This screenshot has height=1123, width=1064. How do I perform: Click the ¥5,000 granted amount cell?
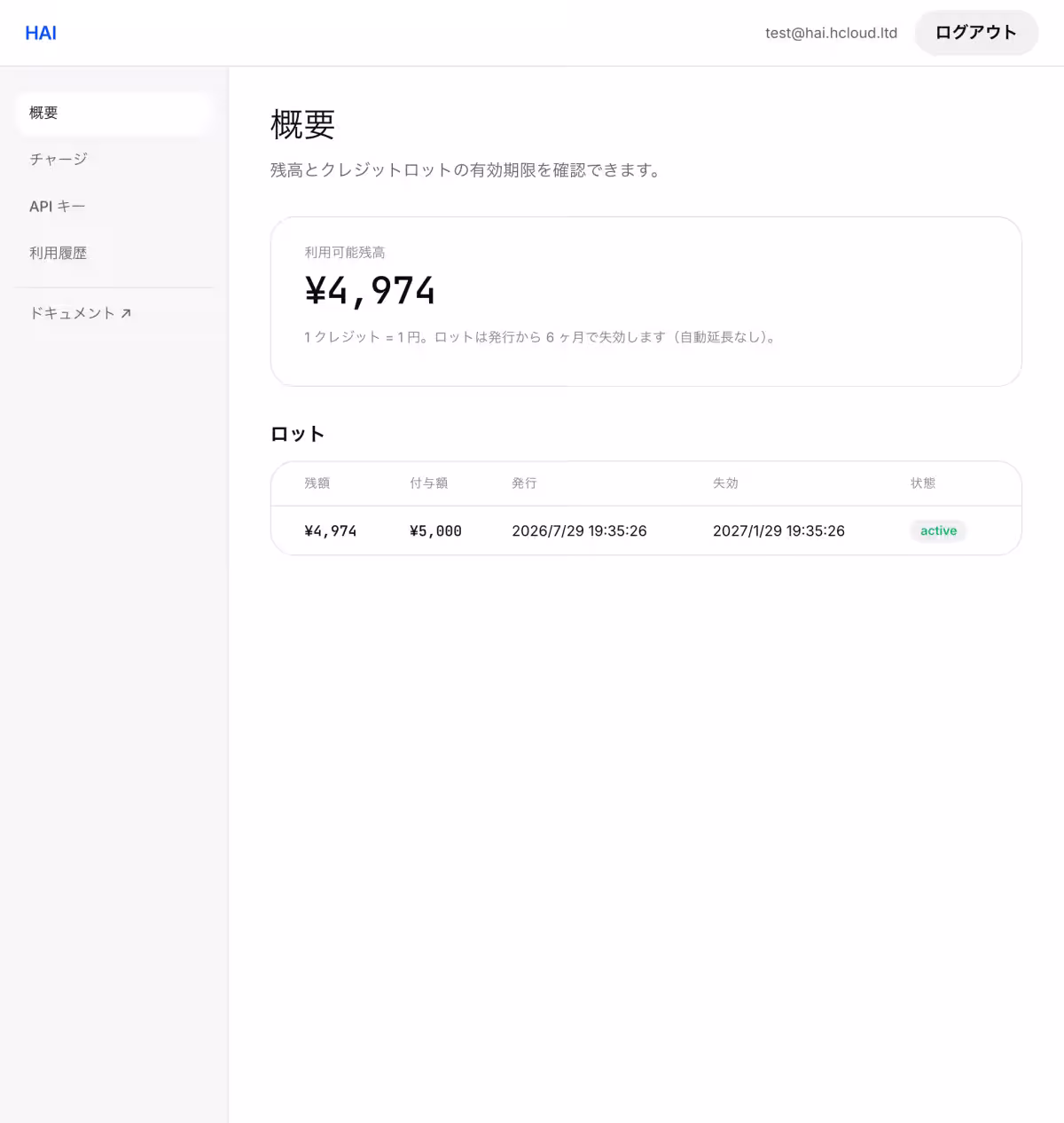435,531
